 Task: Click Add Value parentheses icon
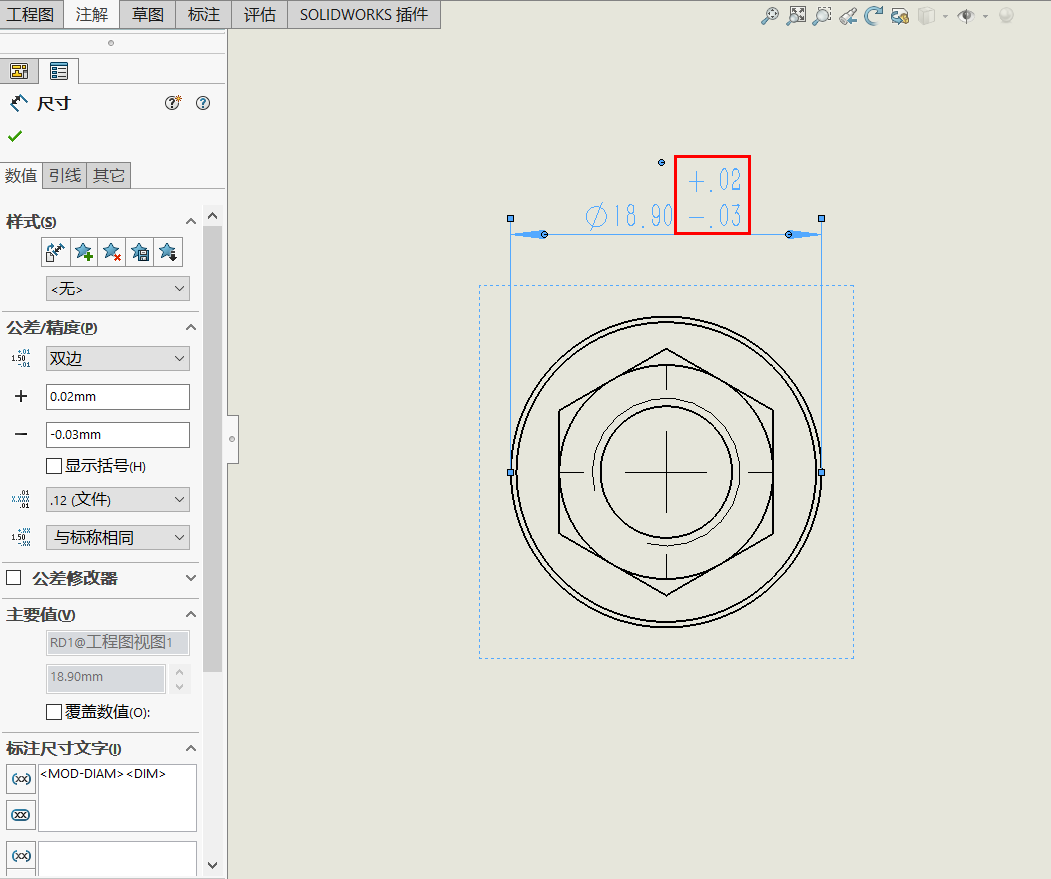[x=21, y=778]
